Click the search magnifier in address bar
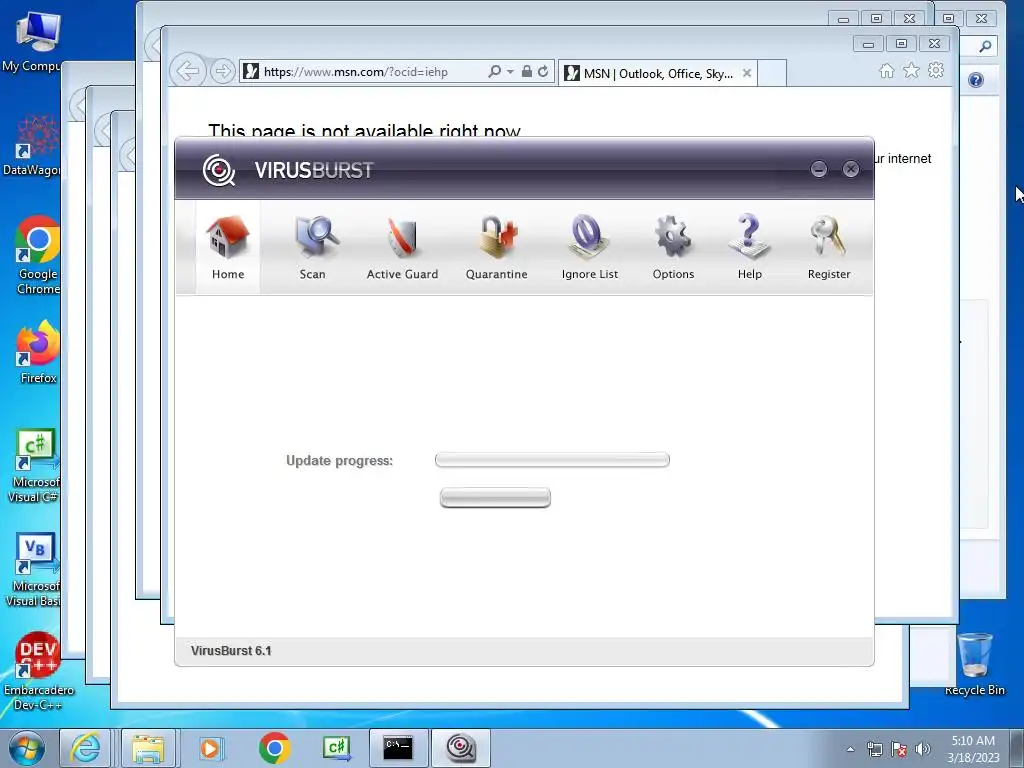This screenshot has width=1024, height=768. [494, 71]
